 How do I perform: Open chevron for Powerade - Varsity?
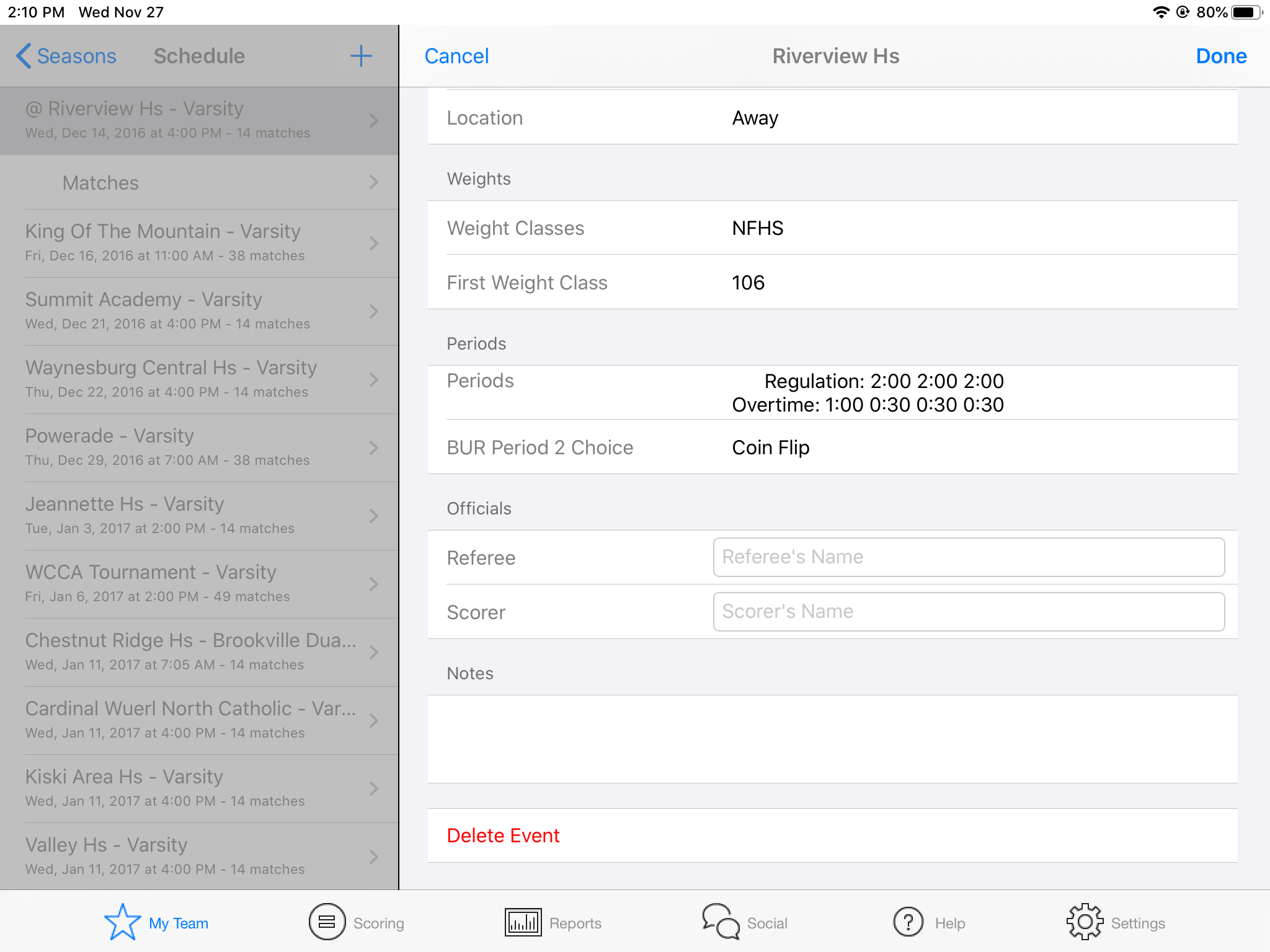373,447
